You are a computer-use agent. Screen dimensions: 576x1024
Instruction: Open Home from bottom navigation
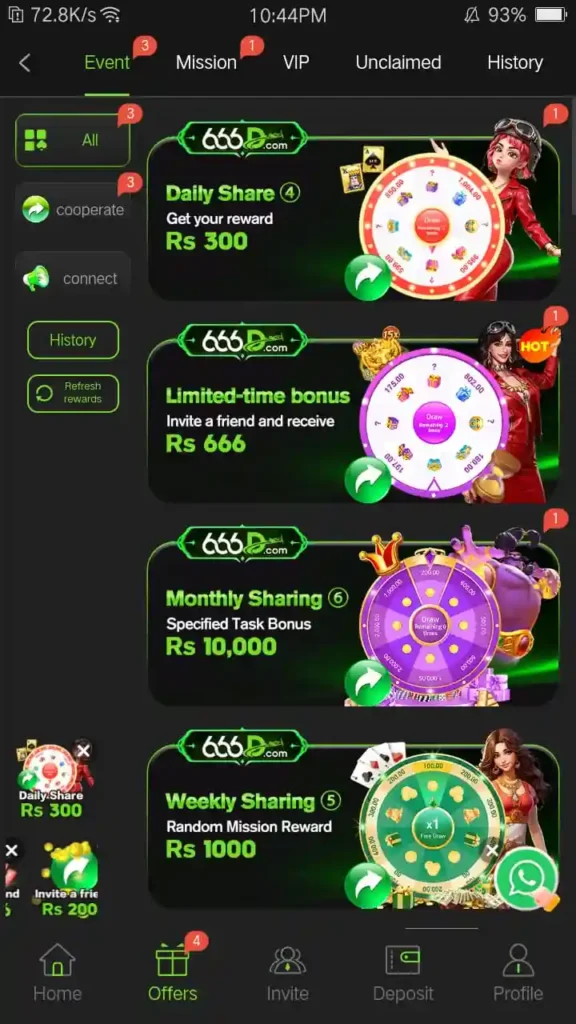57,972
